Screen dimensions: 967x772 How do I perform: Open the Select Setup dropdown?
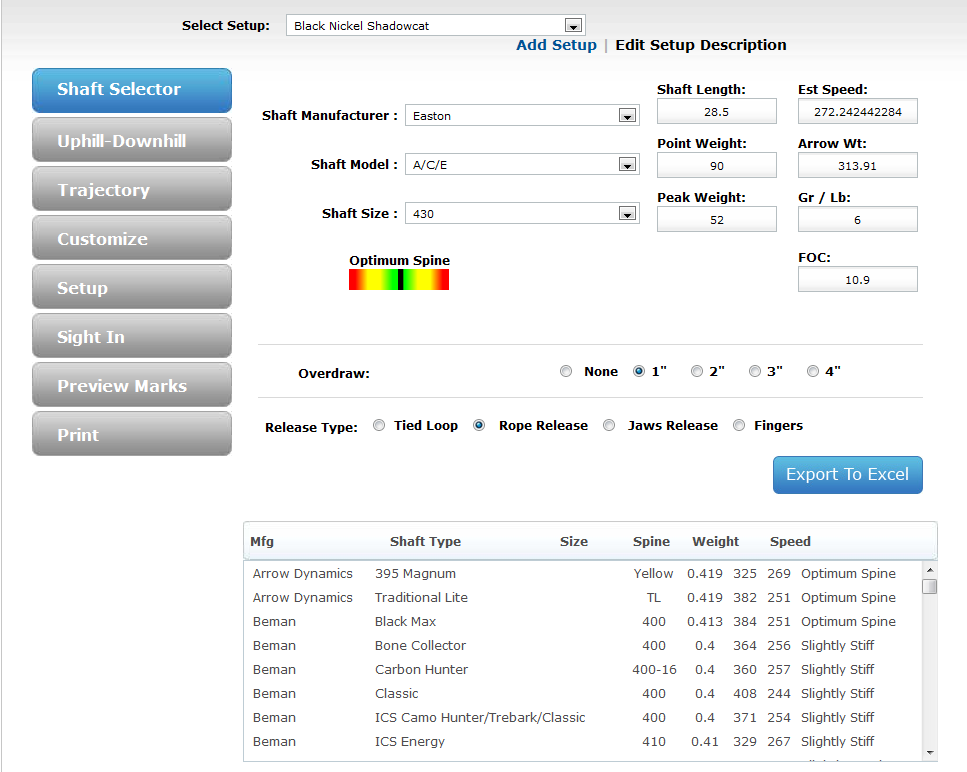coord(573,26)
